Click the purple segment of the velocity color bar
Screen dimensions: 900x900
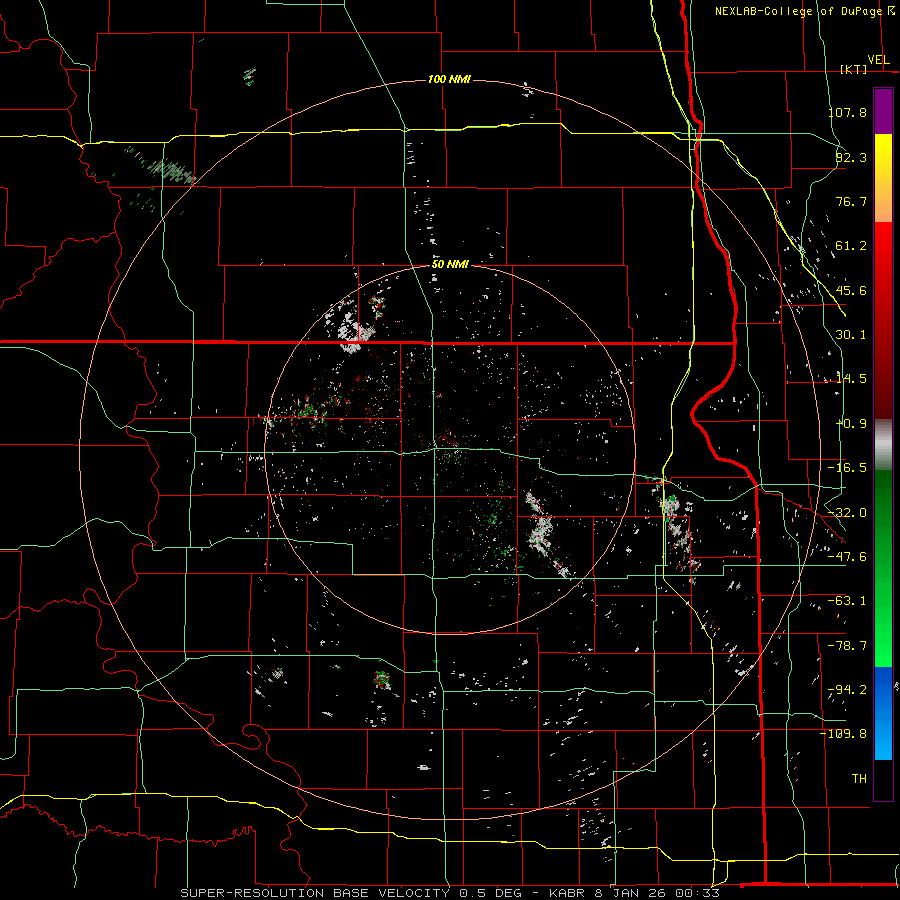click(x=883, y=111)
